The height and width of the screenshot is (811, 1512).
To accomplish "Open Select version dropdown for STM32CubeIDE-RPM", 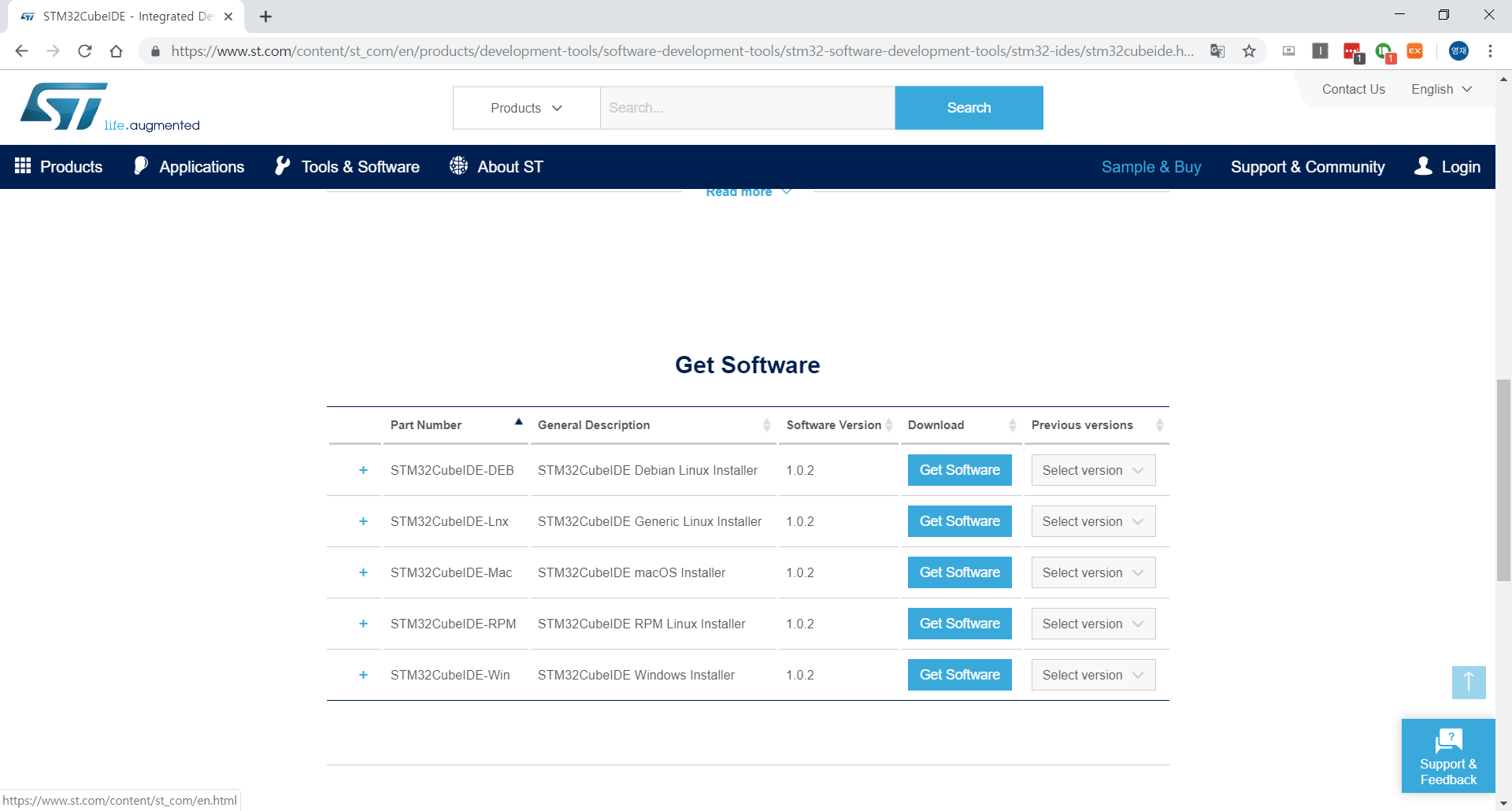I will (1093, 624).
